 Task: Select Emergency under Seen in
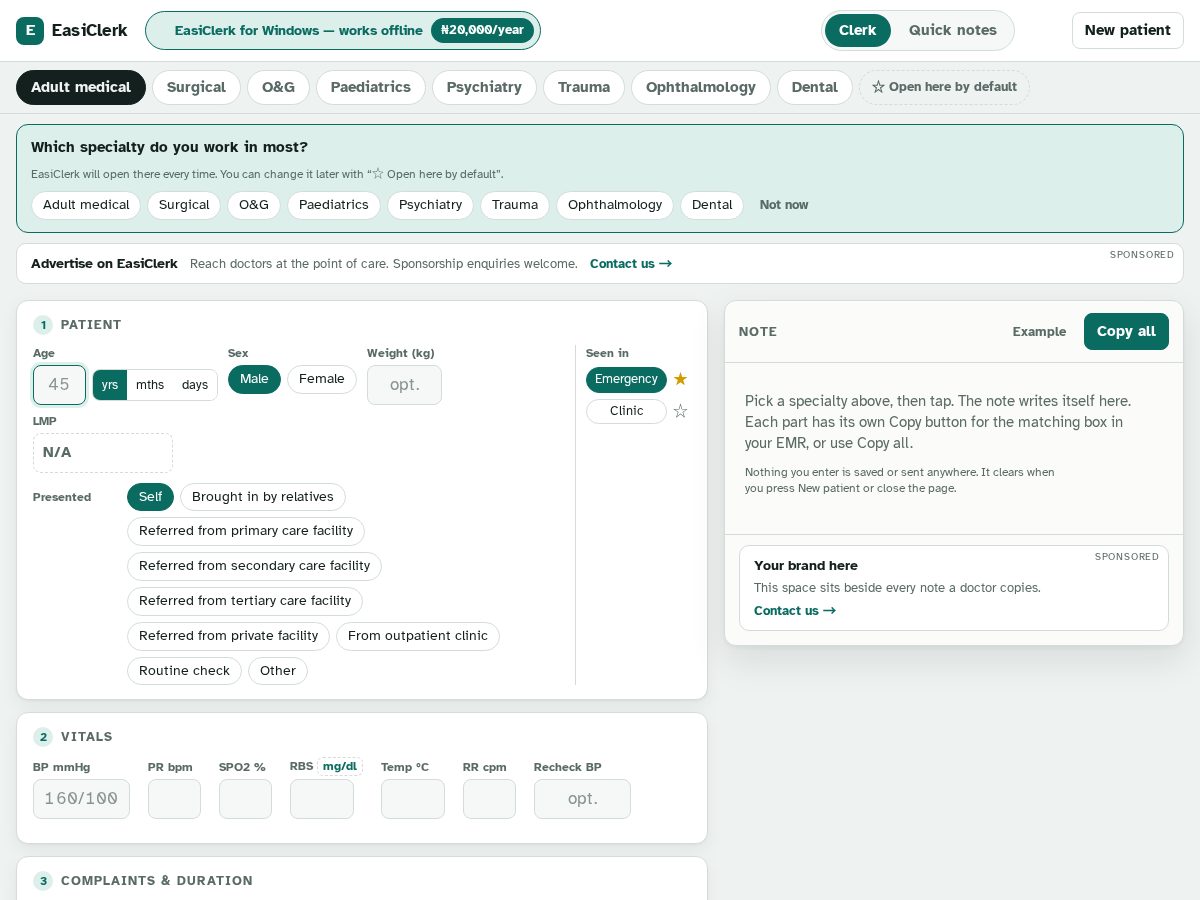[626, 379]
